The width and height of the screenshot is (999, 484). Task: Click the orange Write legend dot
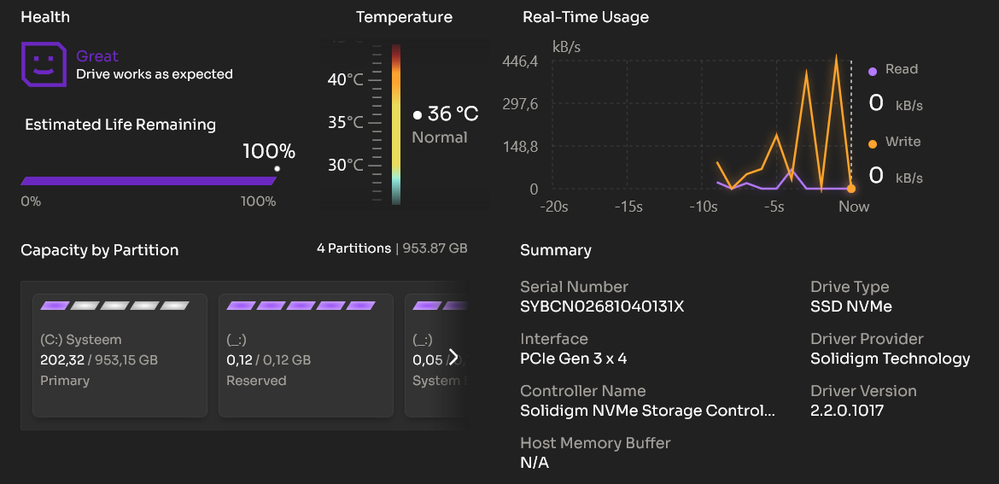[872, 142]
